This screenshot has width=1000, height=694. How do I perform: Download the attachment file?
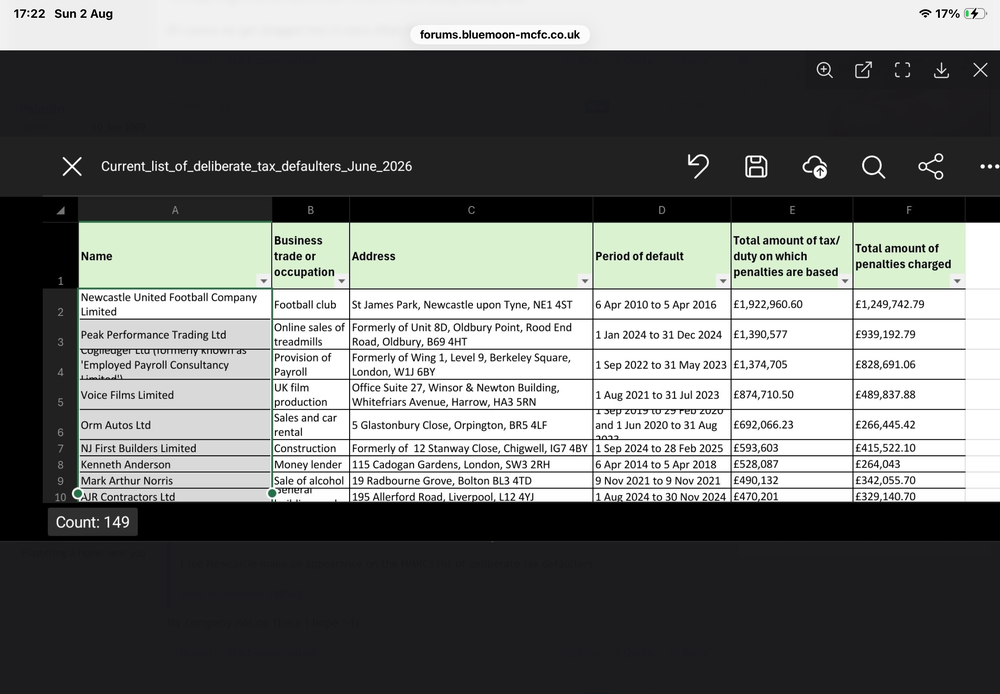pyautogui.click(x=941, y=70)
